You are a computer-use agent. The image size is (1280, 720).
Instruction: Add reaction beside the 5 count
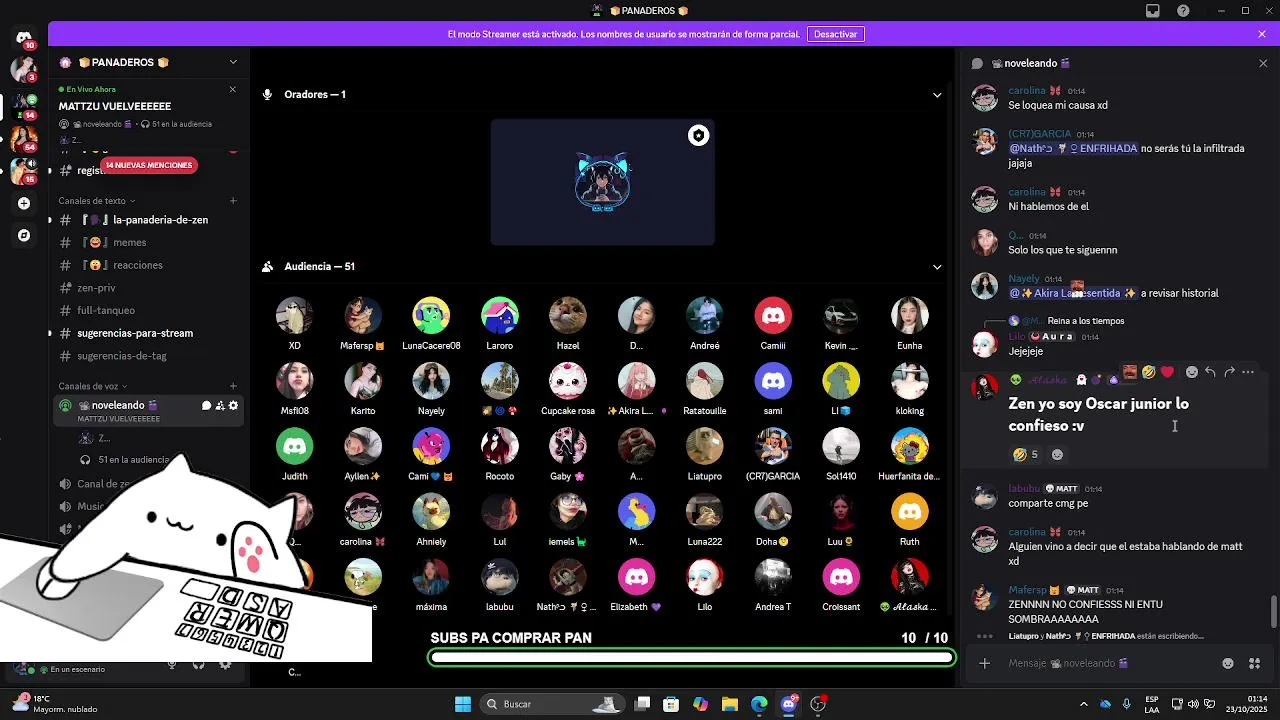click(x=1057, y=454)
